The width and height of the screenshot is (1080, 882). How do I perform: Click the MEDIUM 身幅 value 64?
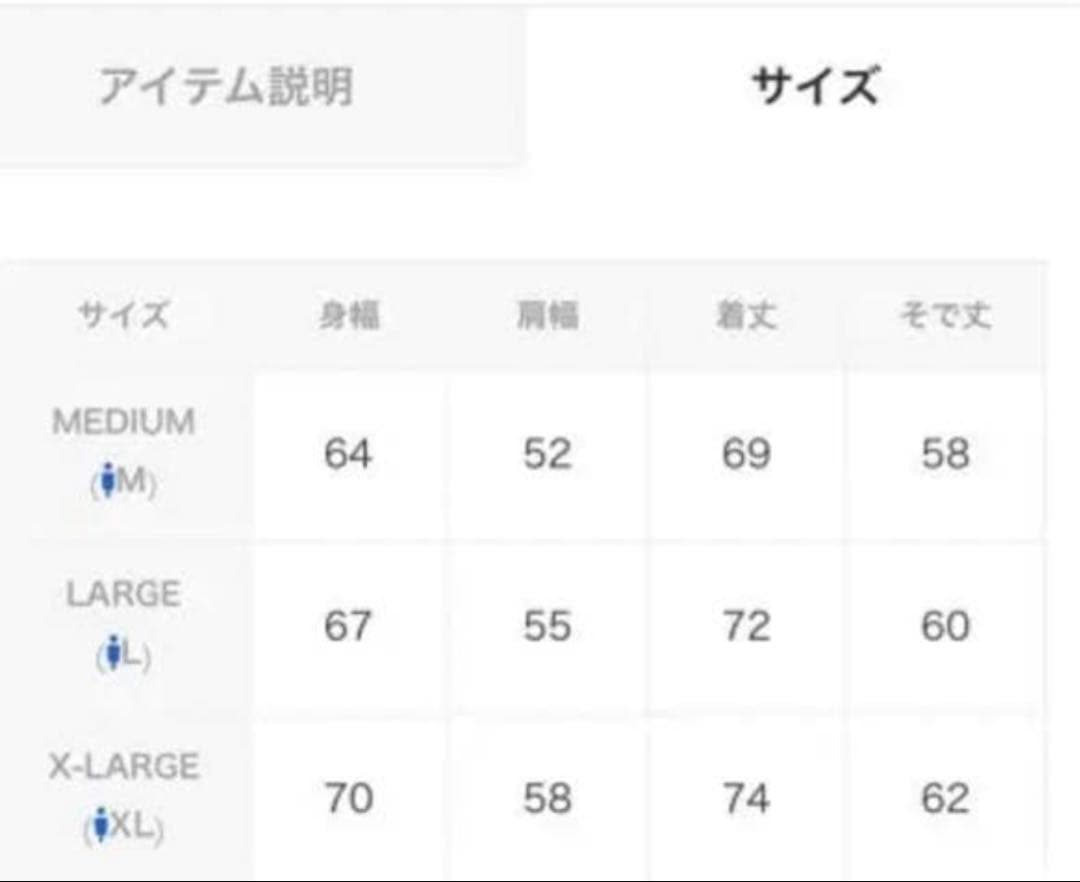coord(348,454)
